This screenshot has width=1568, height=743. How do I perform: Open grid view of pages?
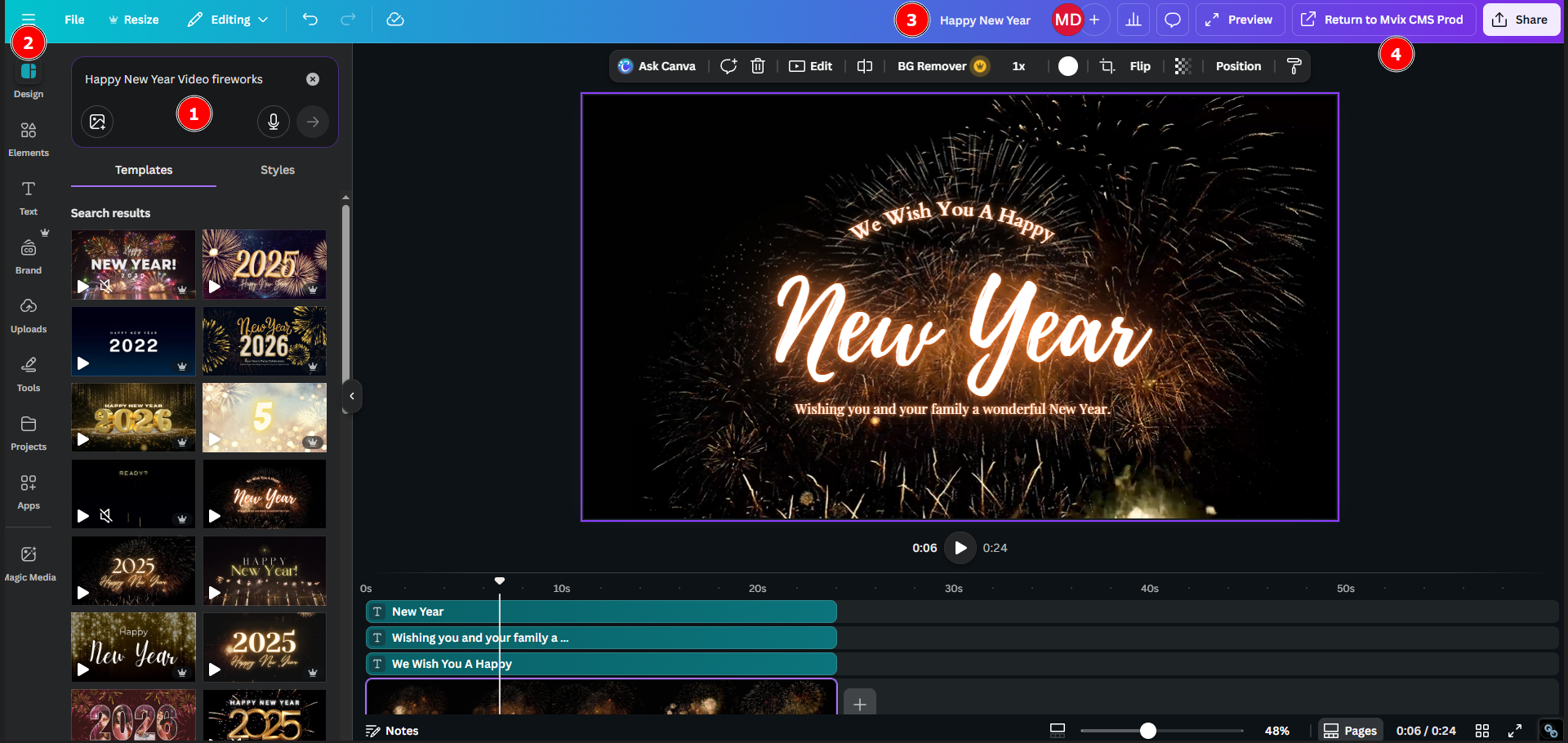(1482, 731)
